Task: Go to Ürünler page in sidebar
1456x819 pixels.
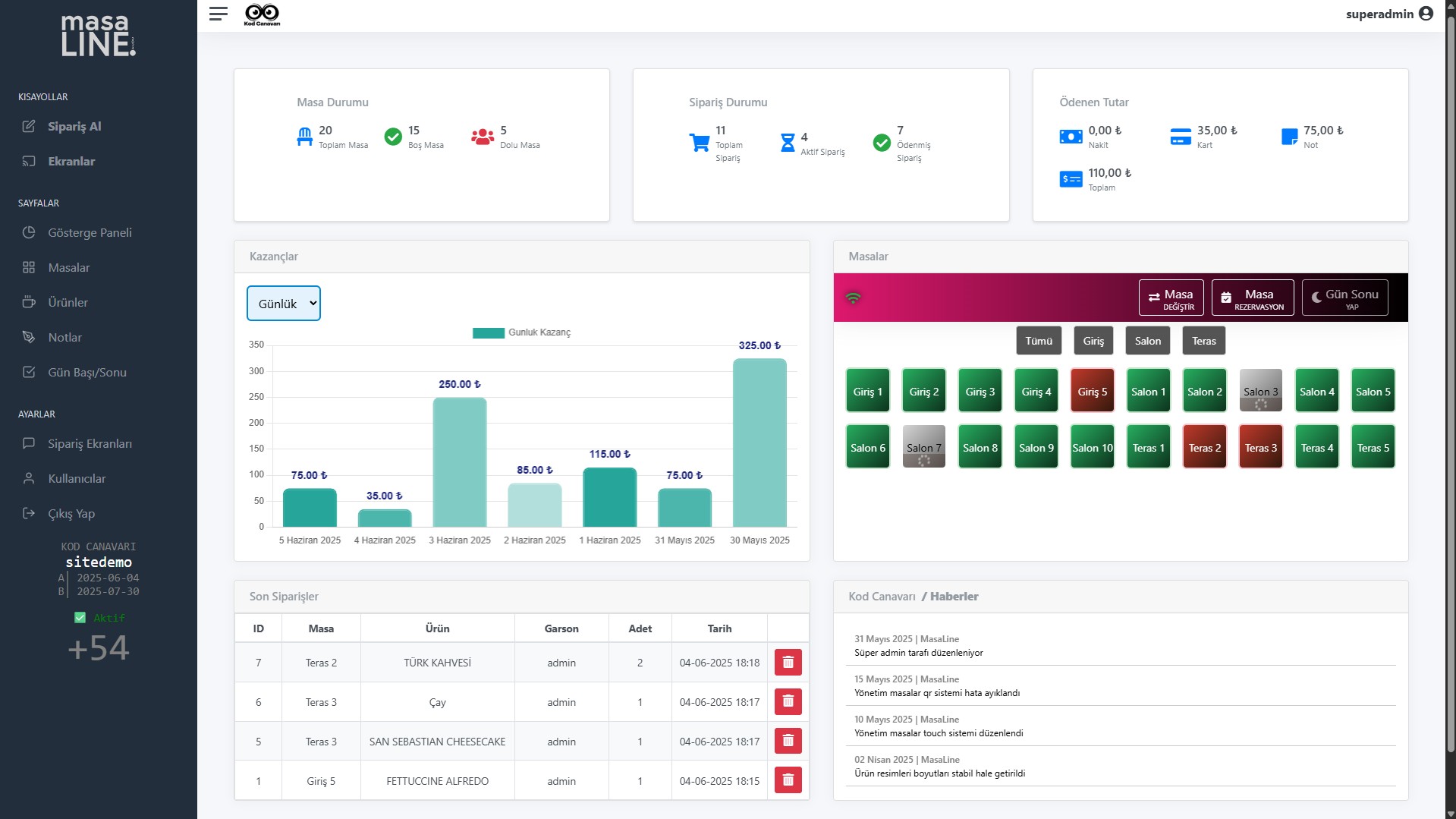Action: (68, 302)
